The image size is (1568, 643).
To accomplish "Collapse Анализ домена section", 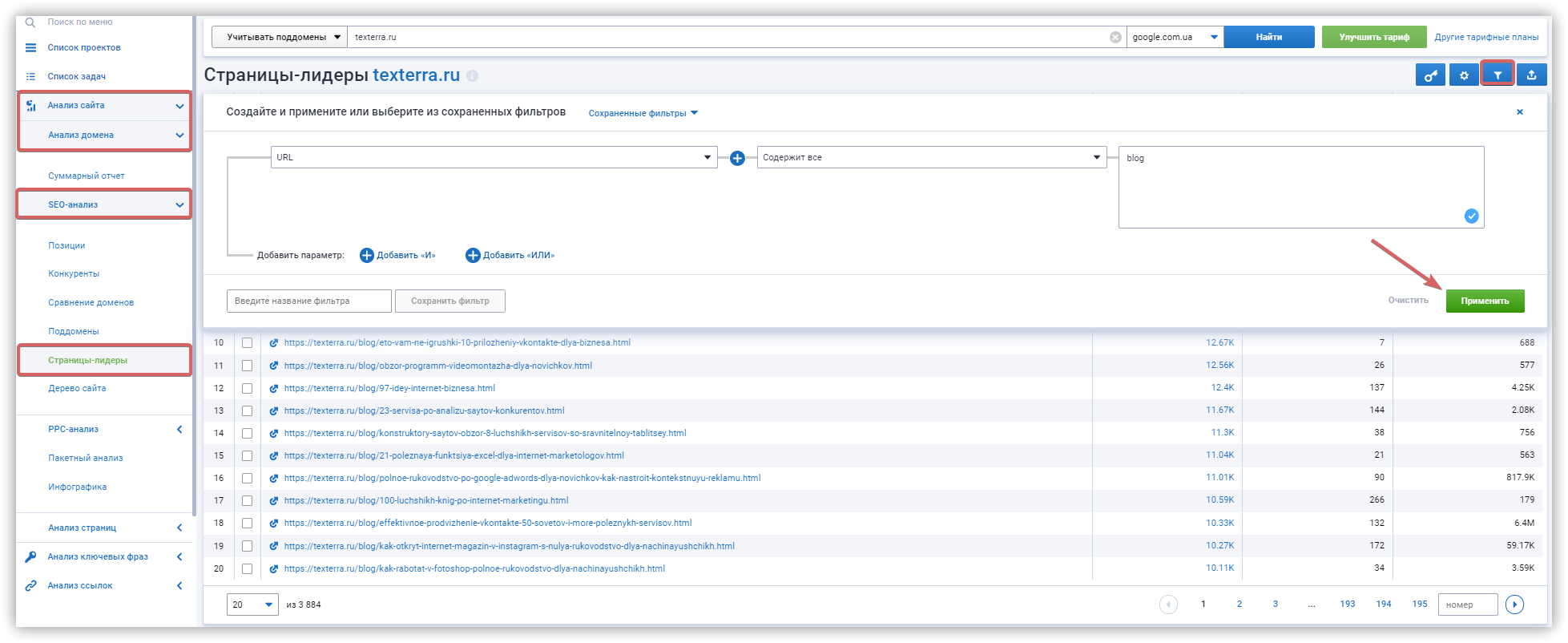I will tap(179, 135).
